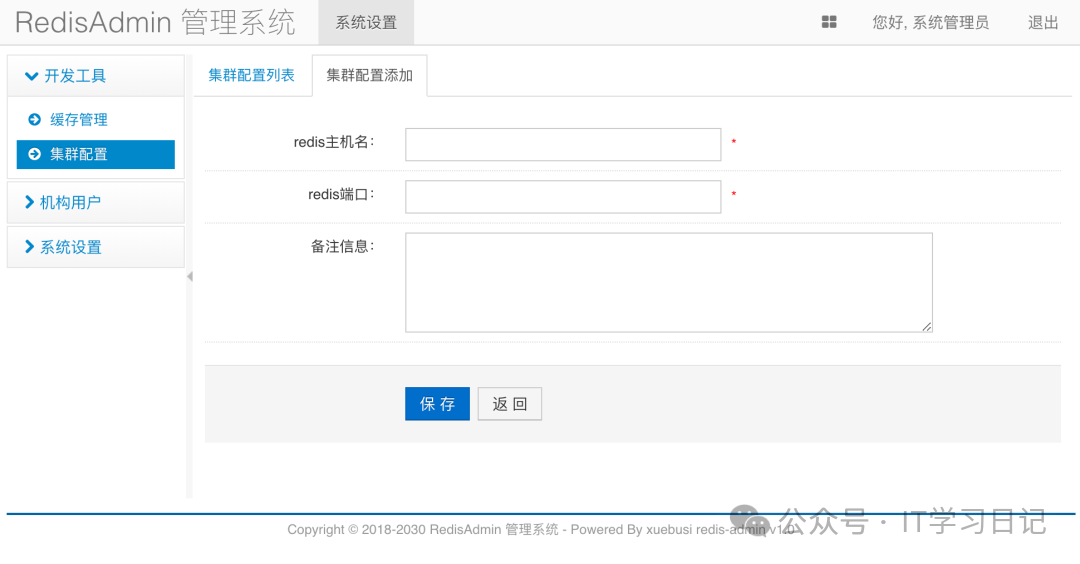Collapse sidebar with the small triangle handle
Viewport: 1080px width, 564px height.
tap(189, 277)
